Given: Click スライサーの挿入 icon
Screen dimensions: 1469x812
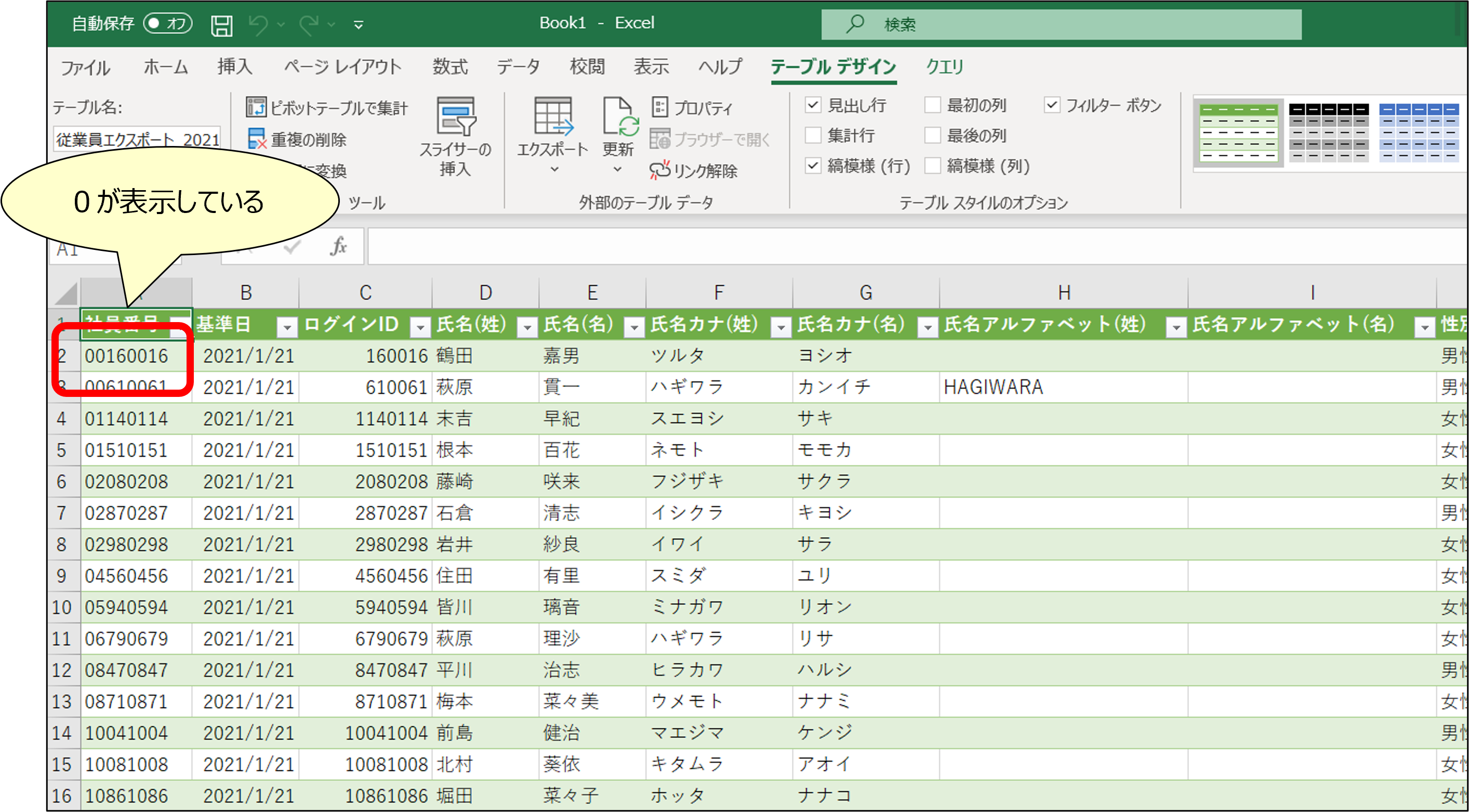Looking at the screenshot, I should click(x=456, y=116).
